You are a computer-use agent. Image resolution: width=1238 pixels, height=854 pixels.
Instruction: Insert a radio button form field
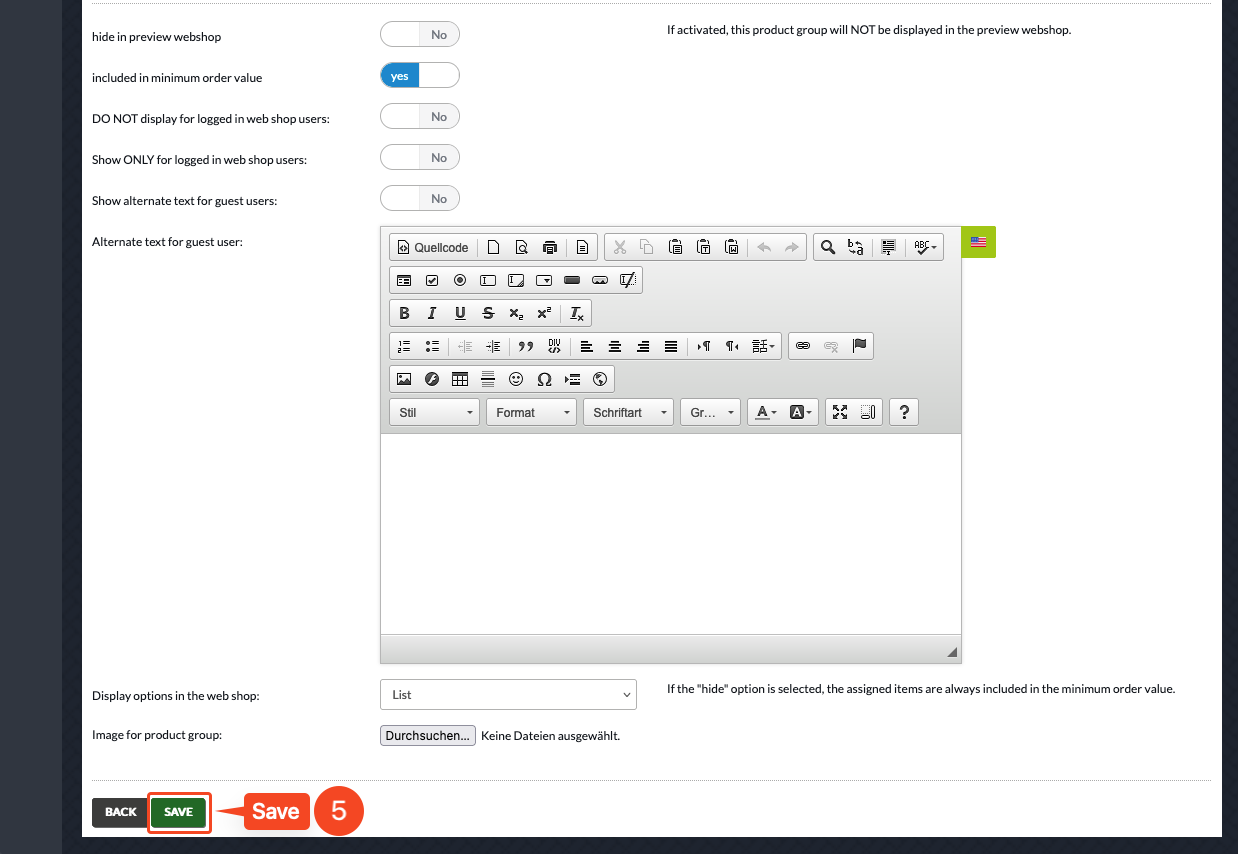click(460, 280)
